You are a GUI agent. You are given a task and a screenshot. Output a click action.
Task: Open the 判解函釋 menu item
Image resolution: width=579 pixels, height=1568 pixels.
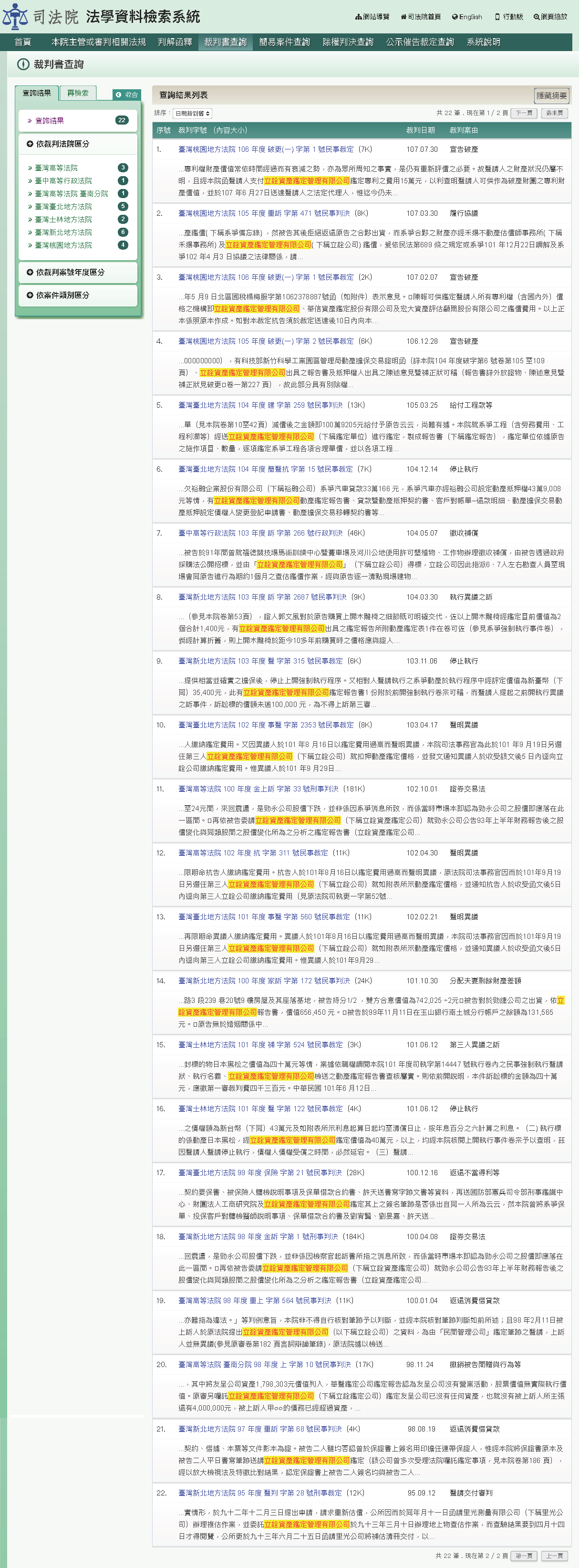(175, 42)
